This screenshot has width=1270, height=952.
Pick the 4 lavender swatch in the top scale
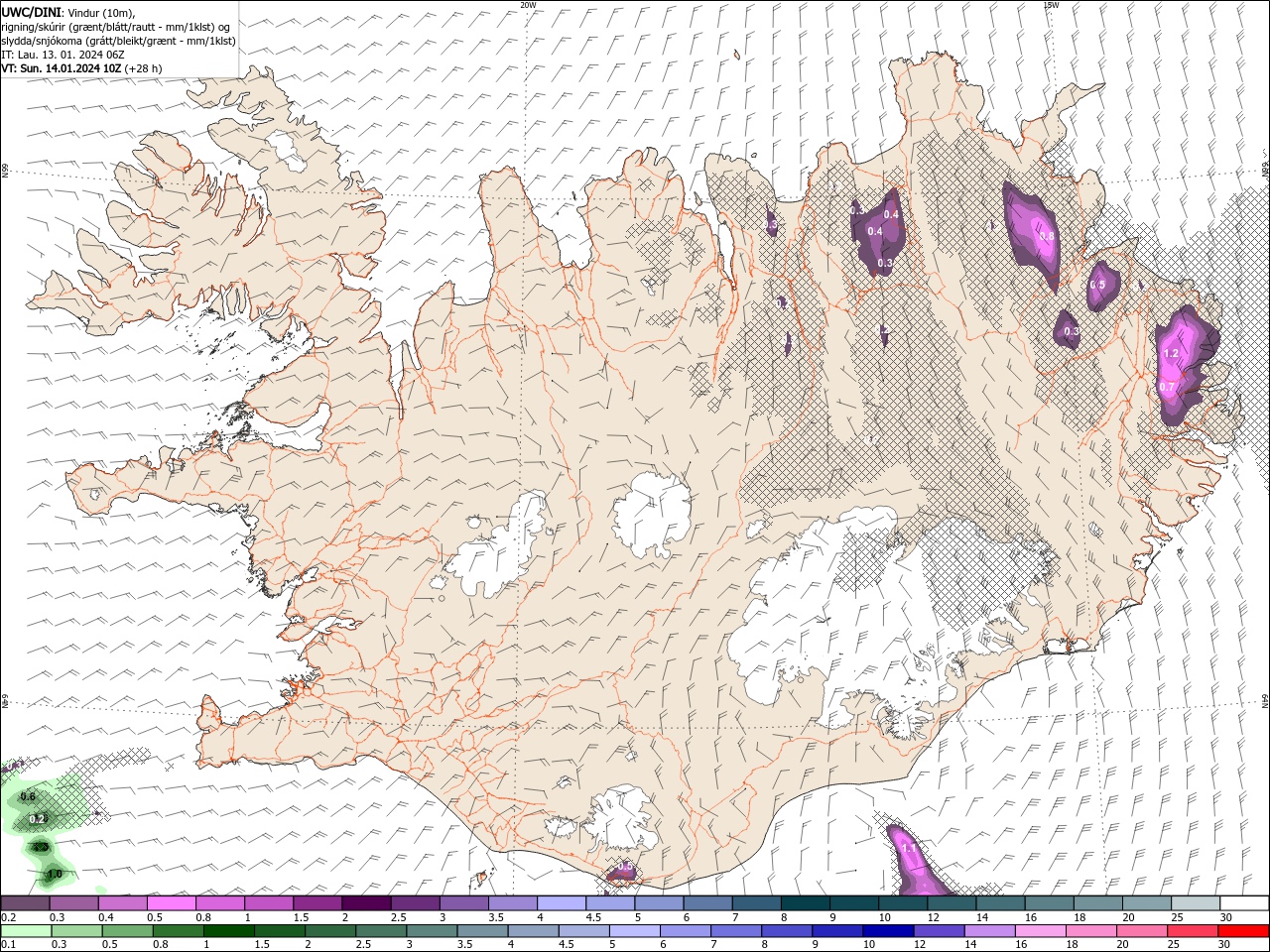tap(561, 903)
